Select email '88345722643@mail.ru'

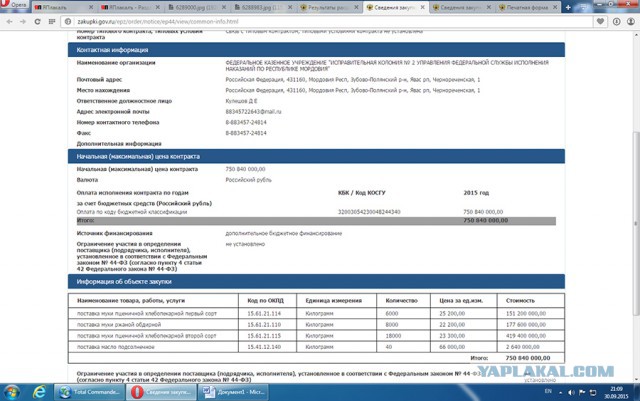253,111
